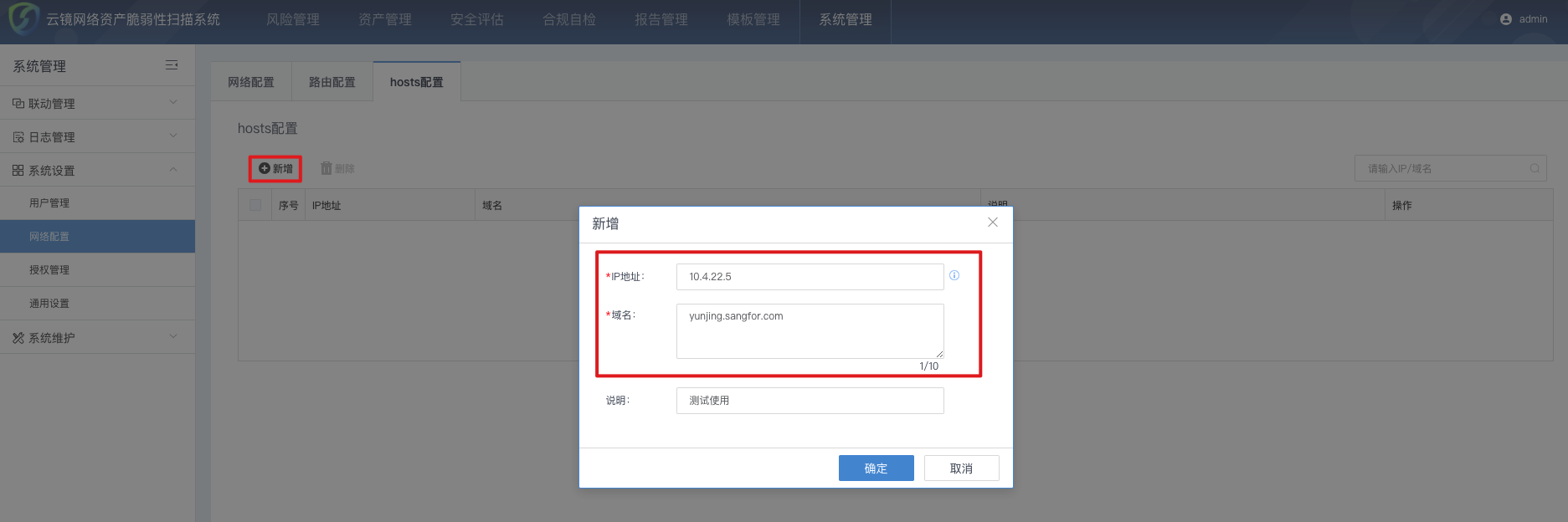
Task: Click the 系统维护 tools icon
Action: click(x=18, y=338)
